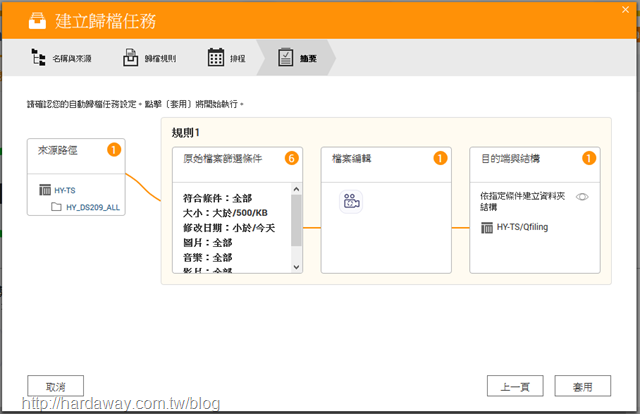Viewport: 640px width, 414px height.
Task: Click the 歸檔規則 step icon
Action: point(131,57)
